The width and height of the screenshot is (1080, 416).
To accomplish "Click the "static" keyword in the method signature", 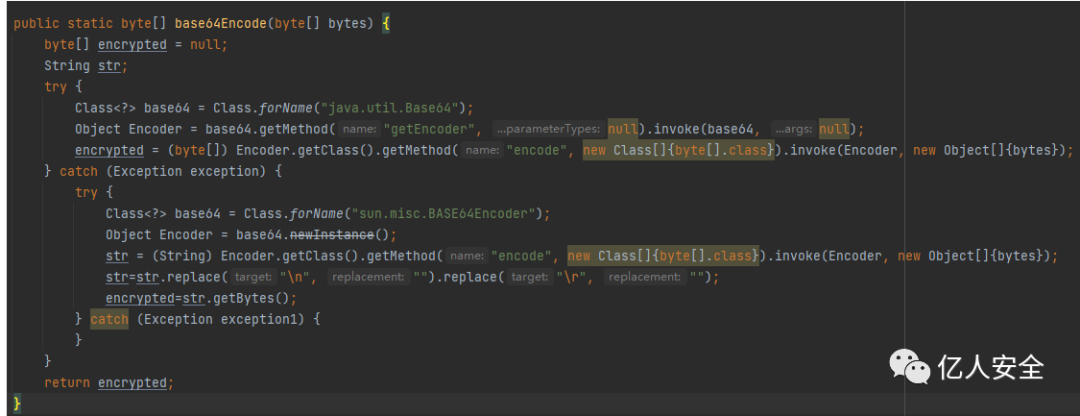I will pyautogui.click(x=90, y=23).
